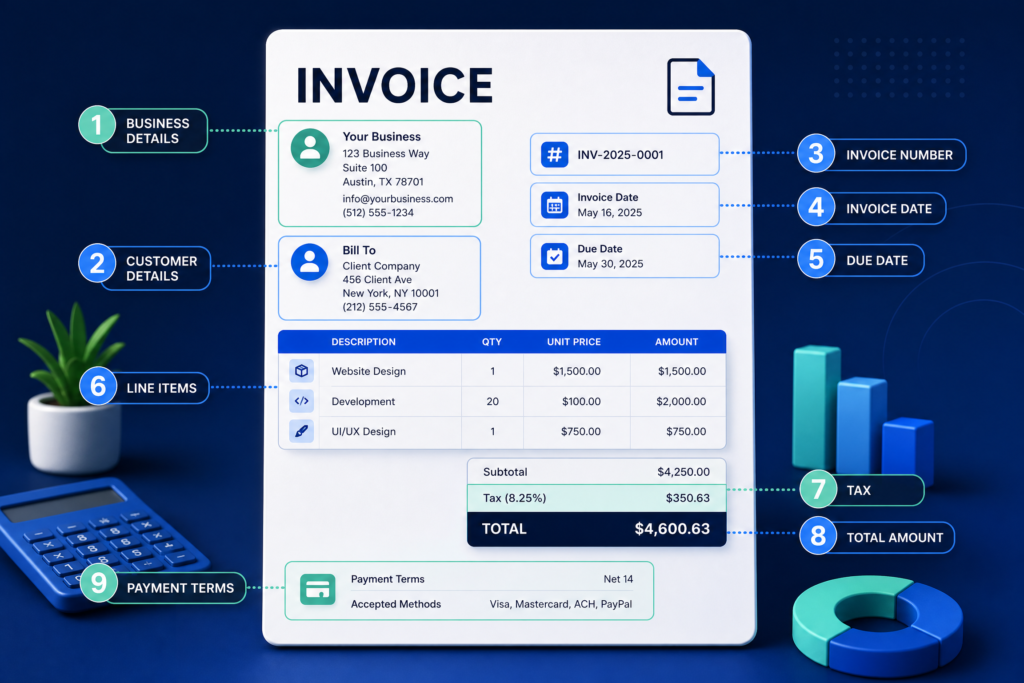This screenshot has height=683, width=1024.
Task: Click the code brackets icon in Development row
Action: tap(301, 401)
